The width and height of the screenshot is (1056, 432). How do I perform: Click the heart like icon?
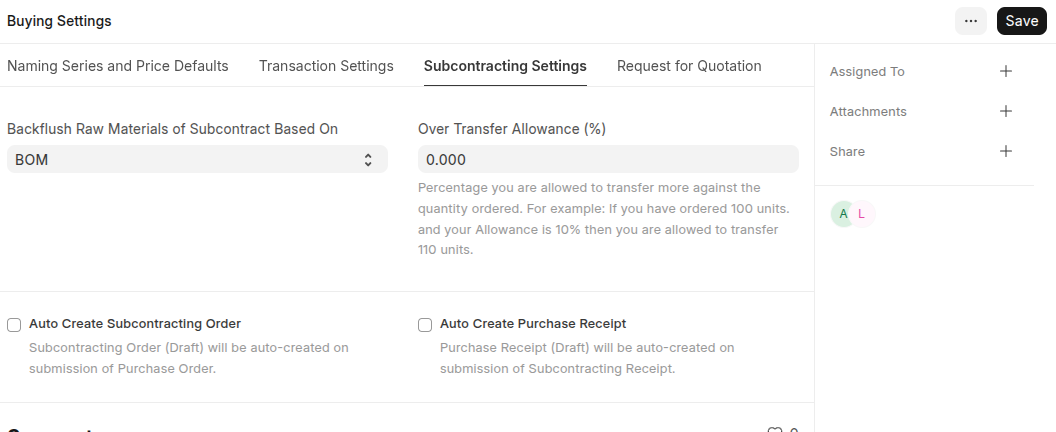[x=774, y=430]
